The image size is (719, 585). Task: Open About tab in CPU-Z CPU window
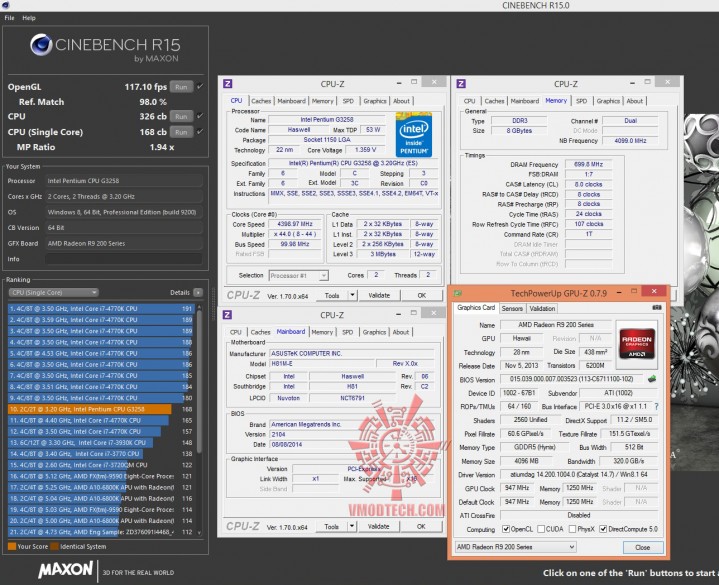(401, 101)
